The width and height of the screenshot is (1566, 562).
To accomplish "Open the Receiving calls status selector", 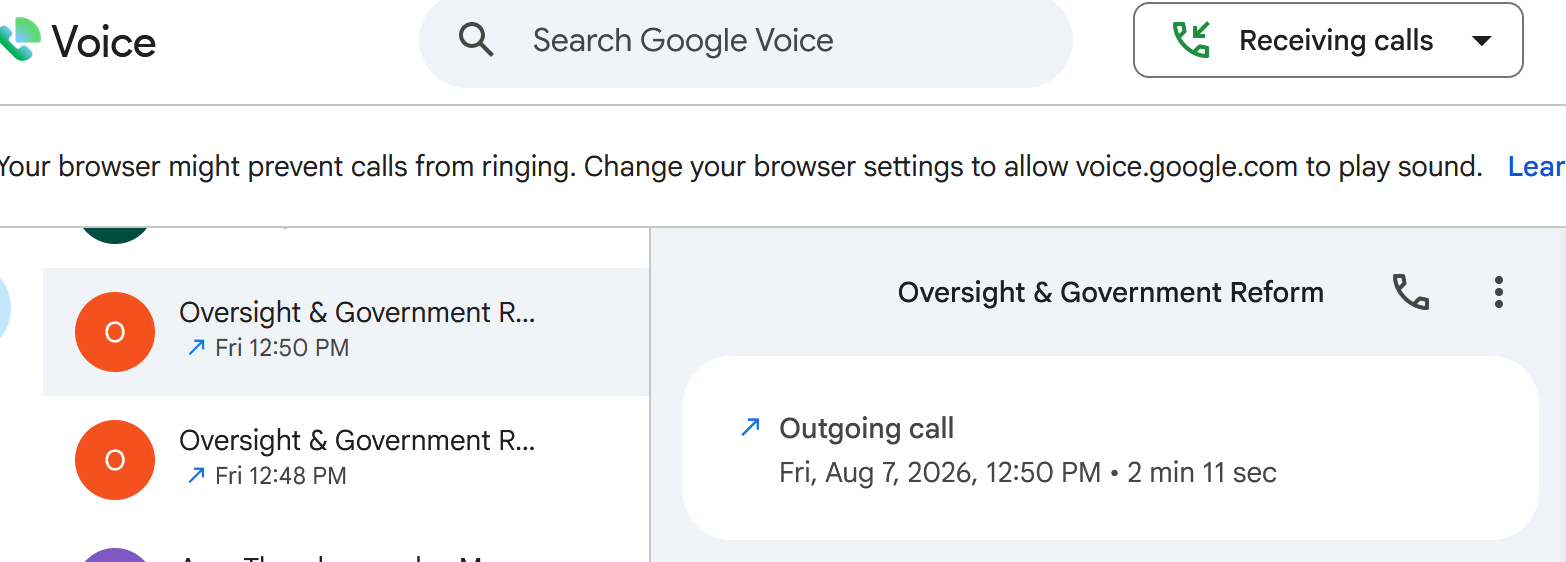I will point(1328,40).
